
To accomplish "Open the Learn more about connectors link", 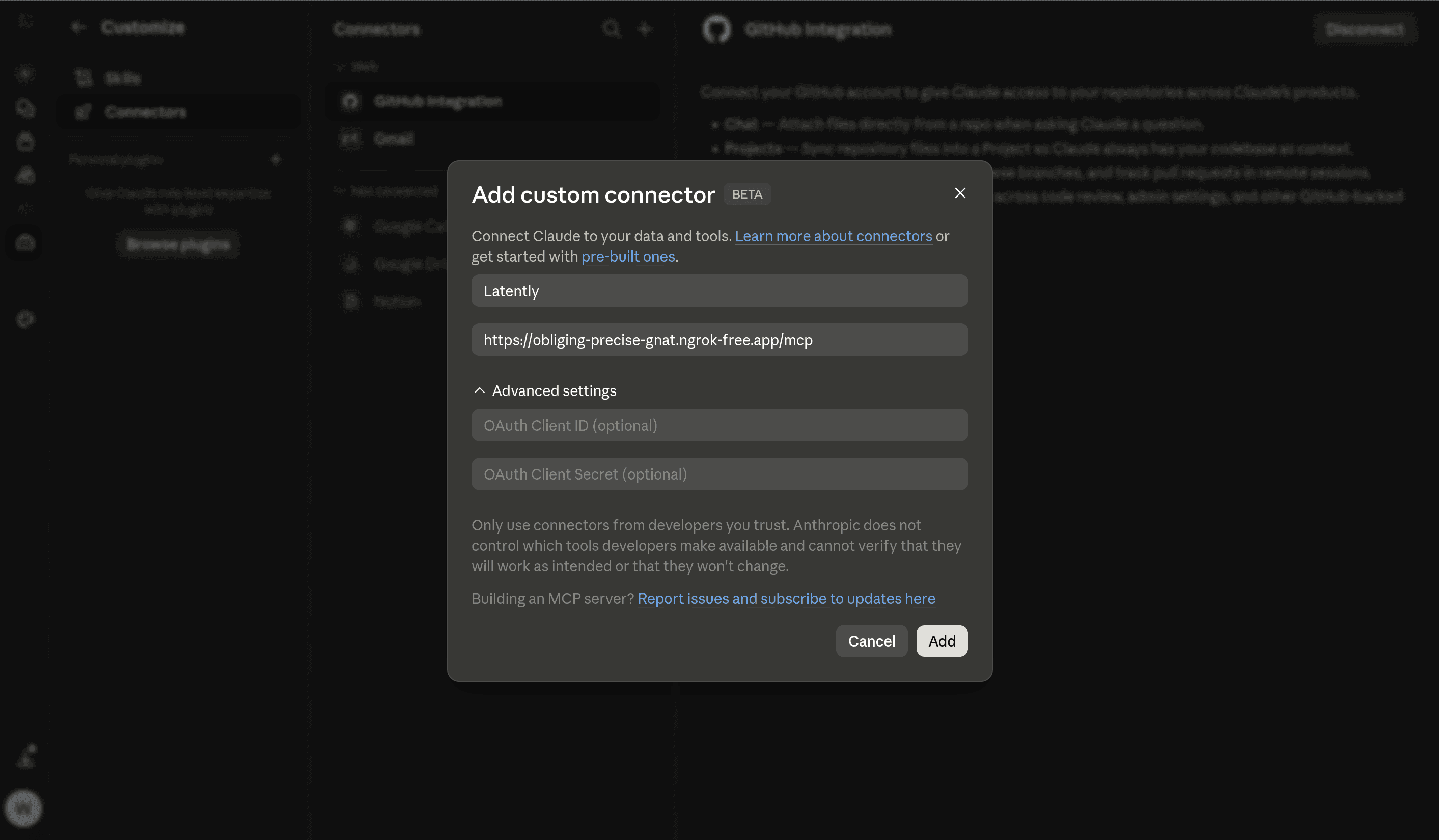I will (x=833, y=236).
